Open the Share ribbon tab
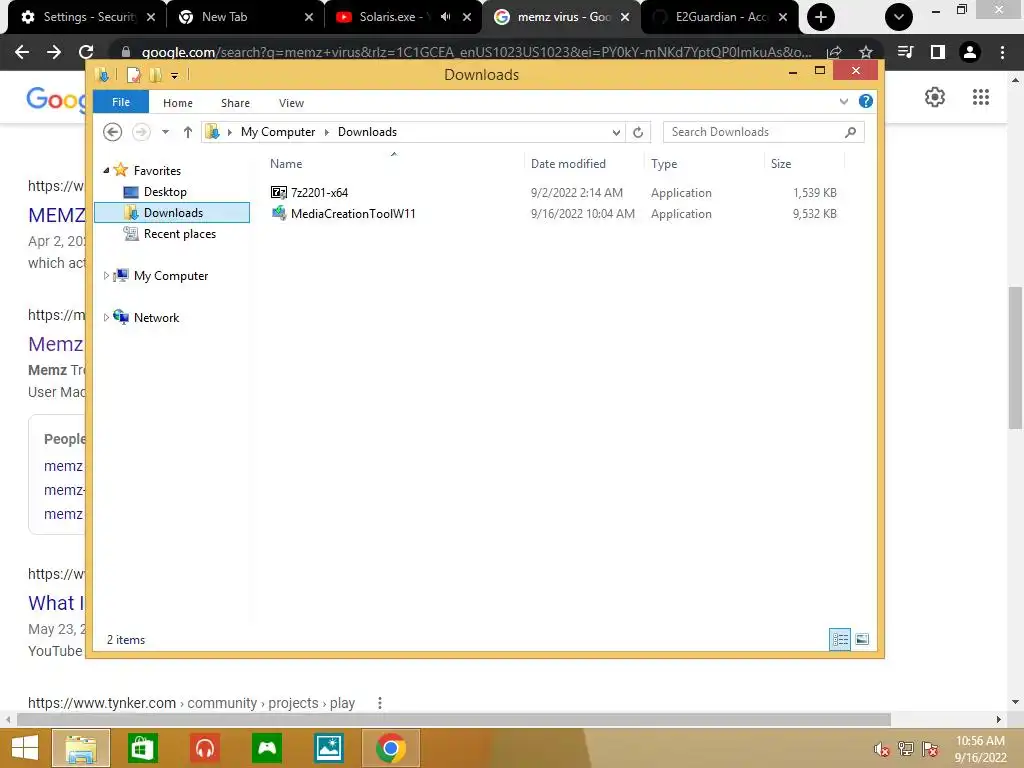Screen dimensions: 1024x768 coord(235,103)
